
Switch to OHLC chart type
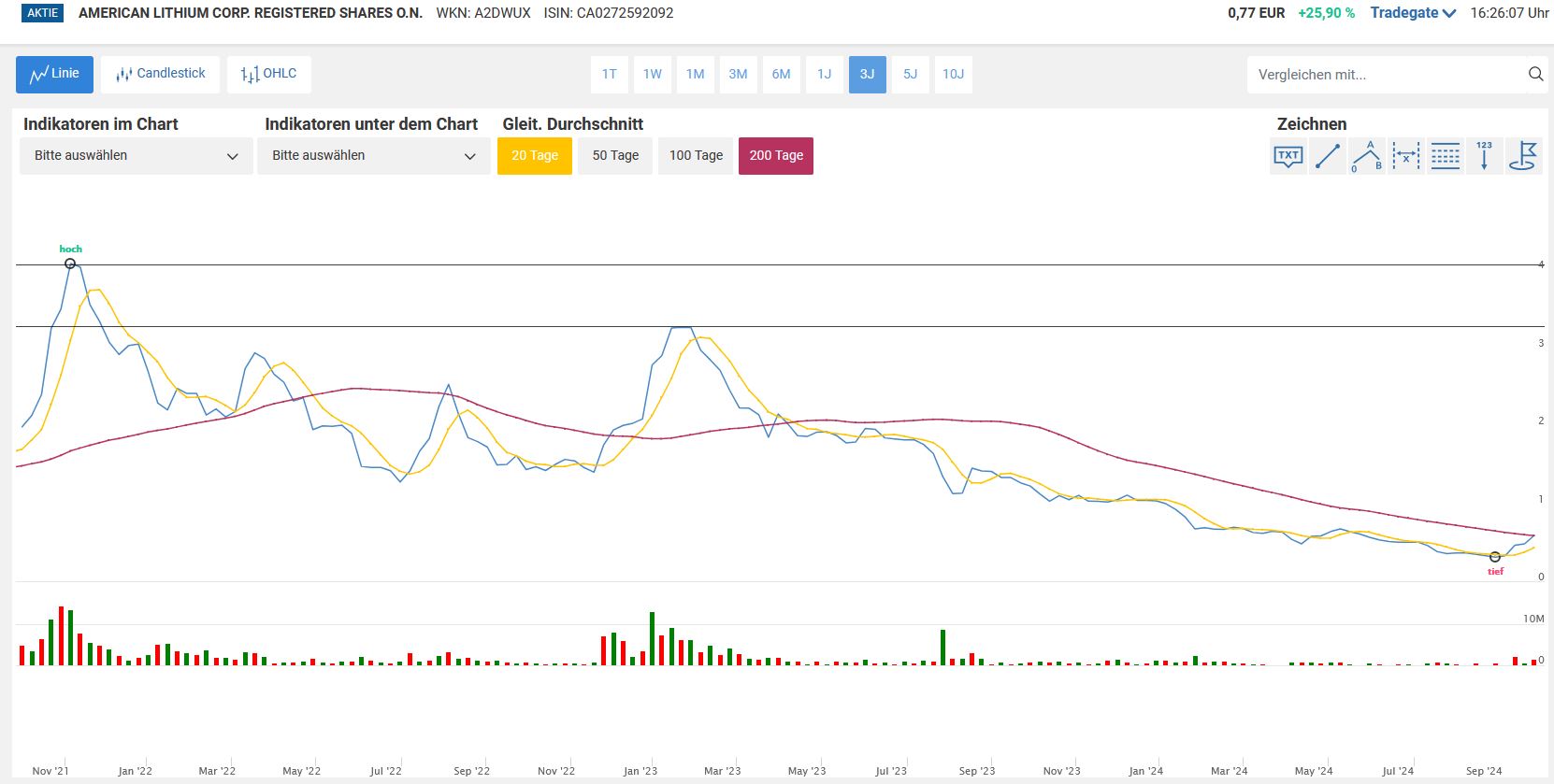click(x=269, y=75)
